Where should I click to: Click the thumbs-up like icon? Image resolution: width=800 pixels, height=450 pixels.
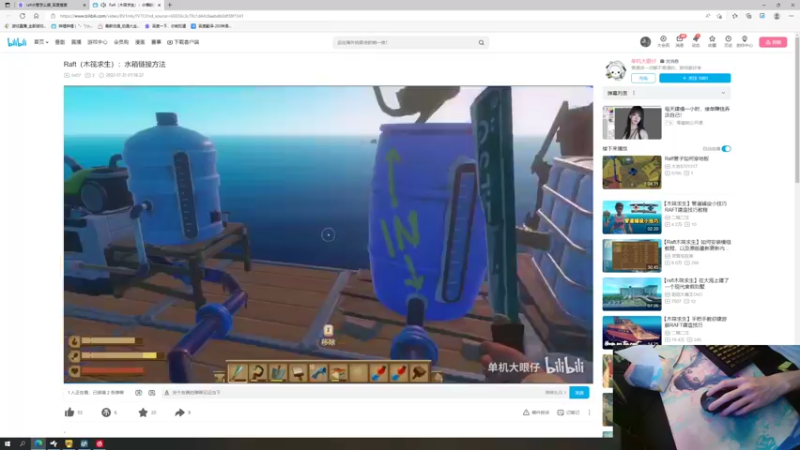pyautogui.click(x=70, y=412)
